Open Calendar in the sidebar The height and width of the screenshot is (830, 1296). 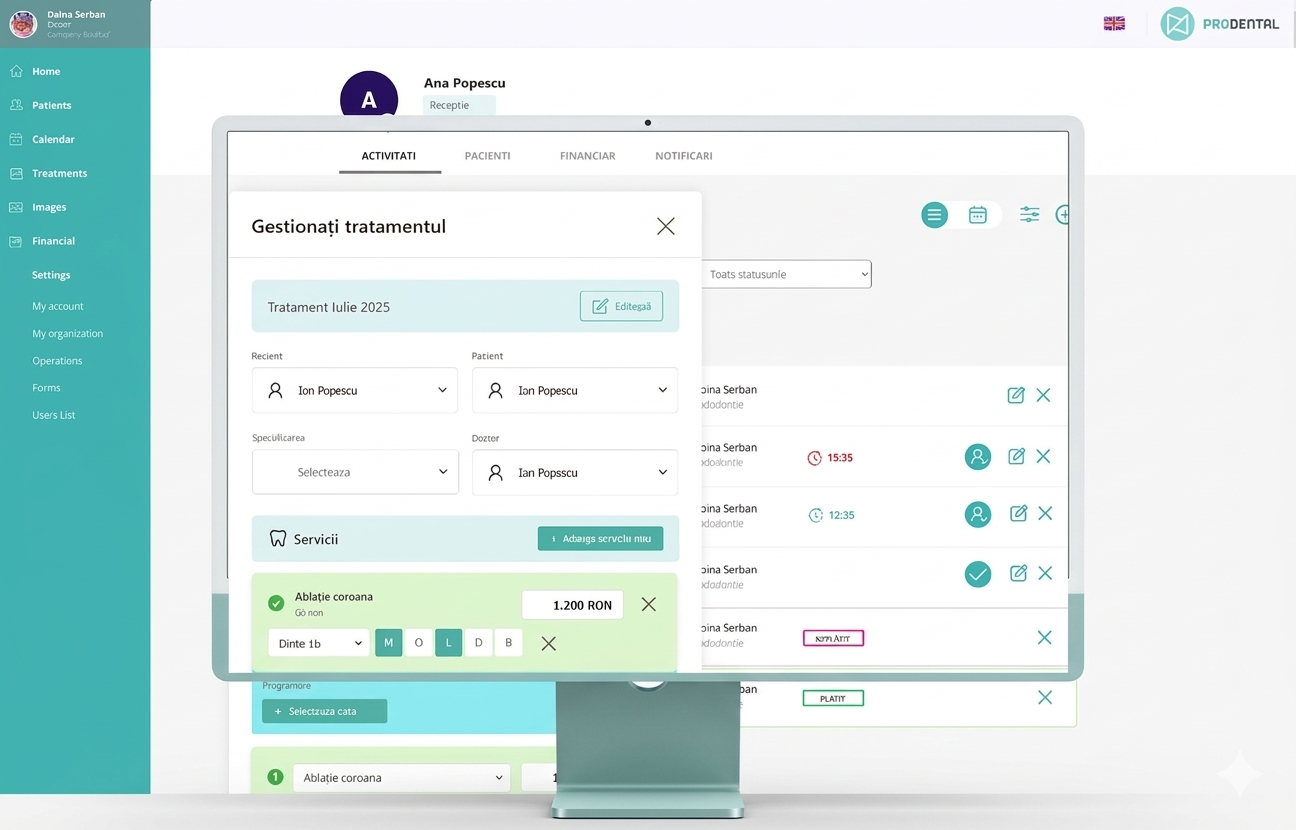[53, 139]
